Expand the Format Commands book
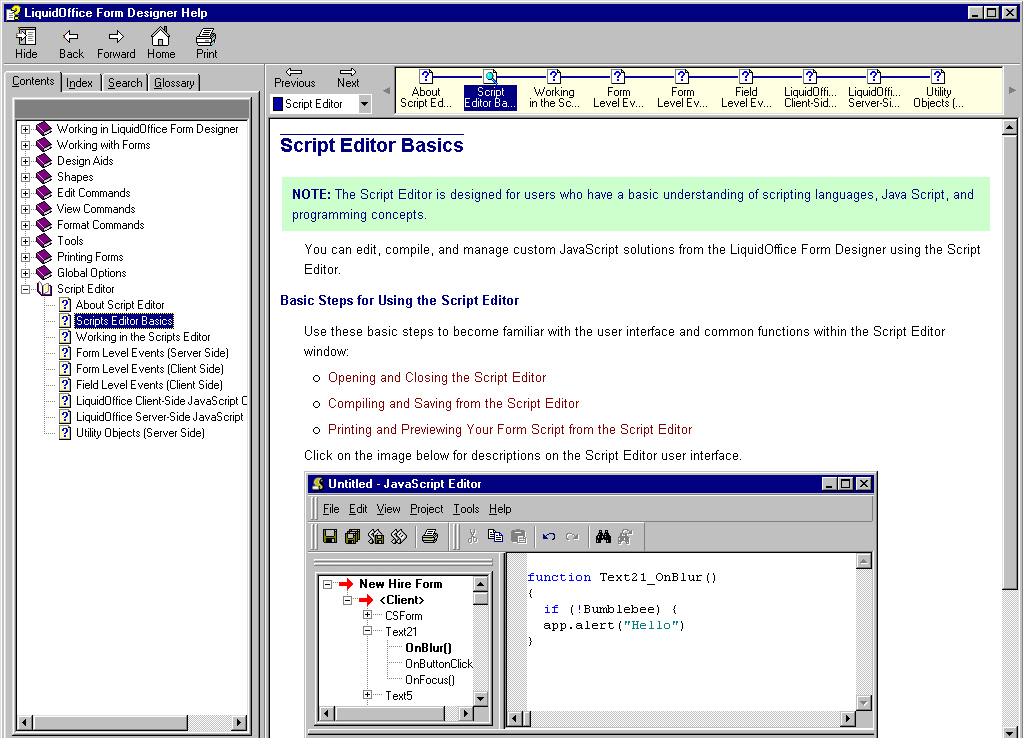The width and height of the screenshot is (1023, 738). (25, 225)
